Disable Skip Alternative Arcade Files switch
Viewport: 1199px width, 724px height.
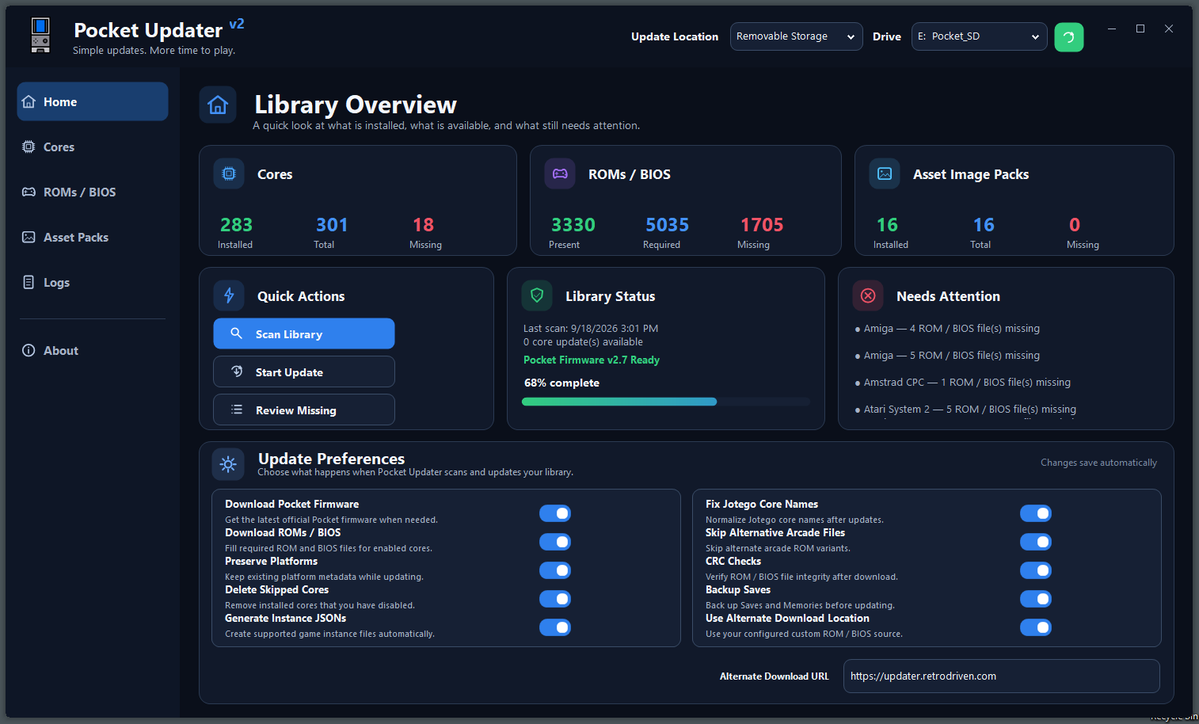point(1035,541)
